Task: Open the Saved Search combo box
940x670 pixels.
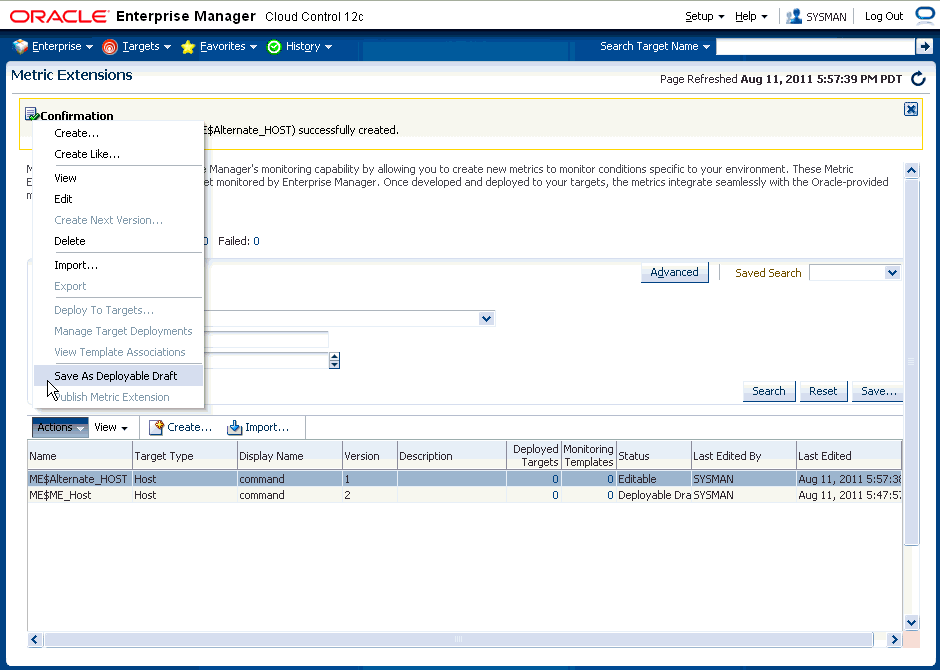Action: coord(855,273)
